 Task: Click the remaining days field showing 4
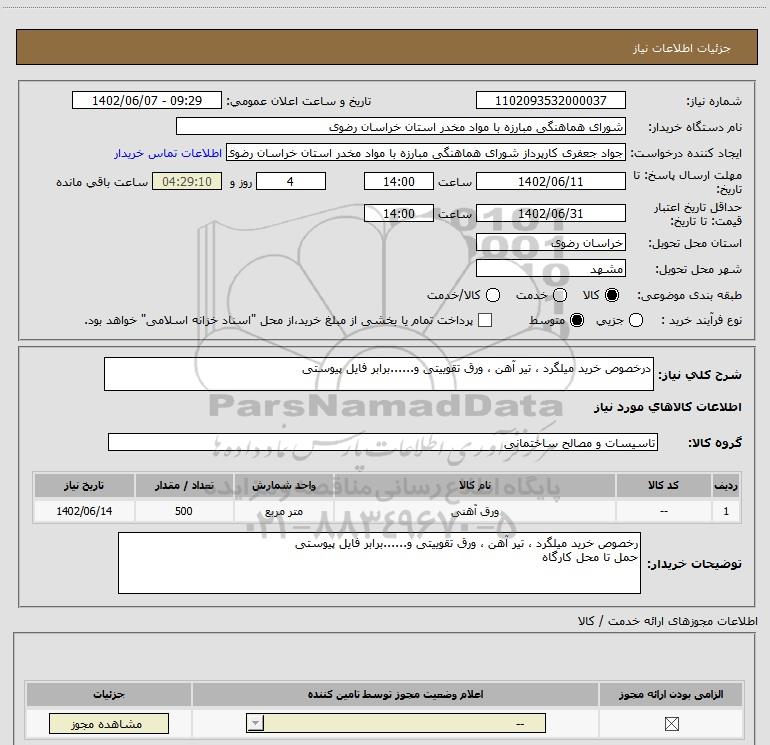click(291, 181)
